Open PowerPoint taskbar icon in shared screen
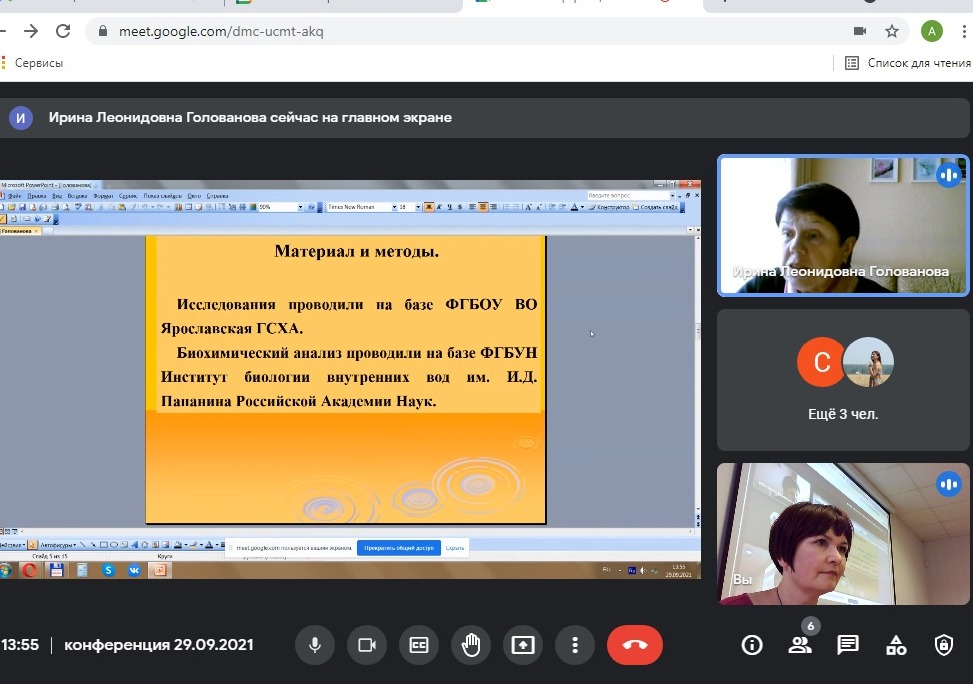Viewport: 973px width, 684px height. pos(160,570)
